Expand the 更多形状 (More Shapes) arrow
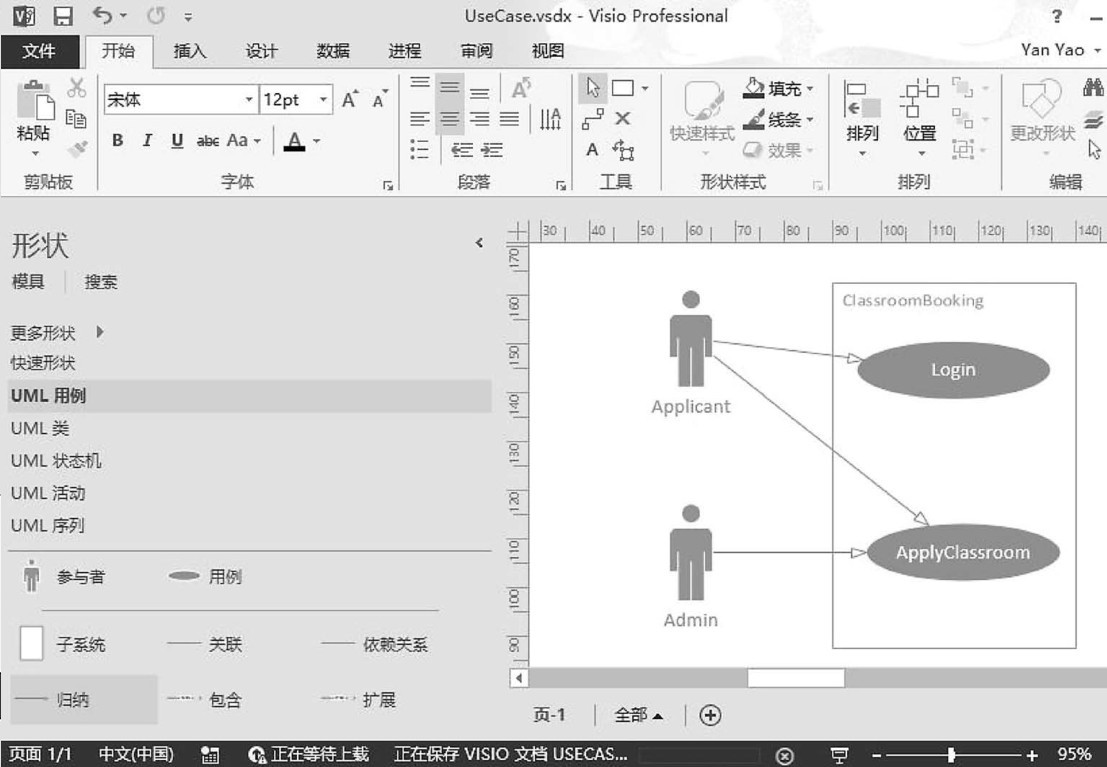The width and height of the screenshot is (1107, 767). coord(100,332)
